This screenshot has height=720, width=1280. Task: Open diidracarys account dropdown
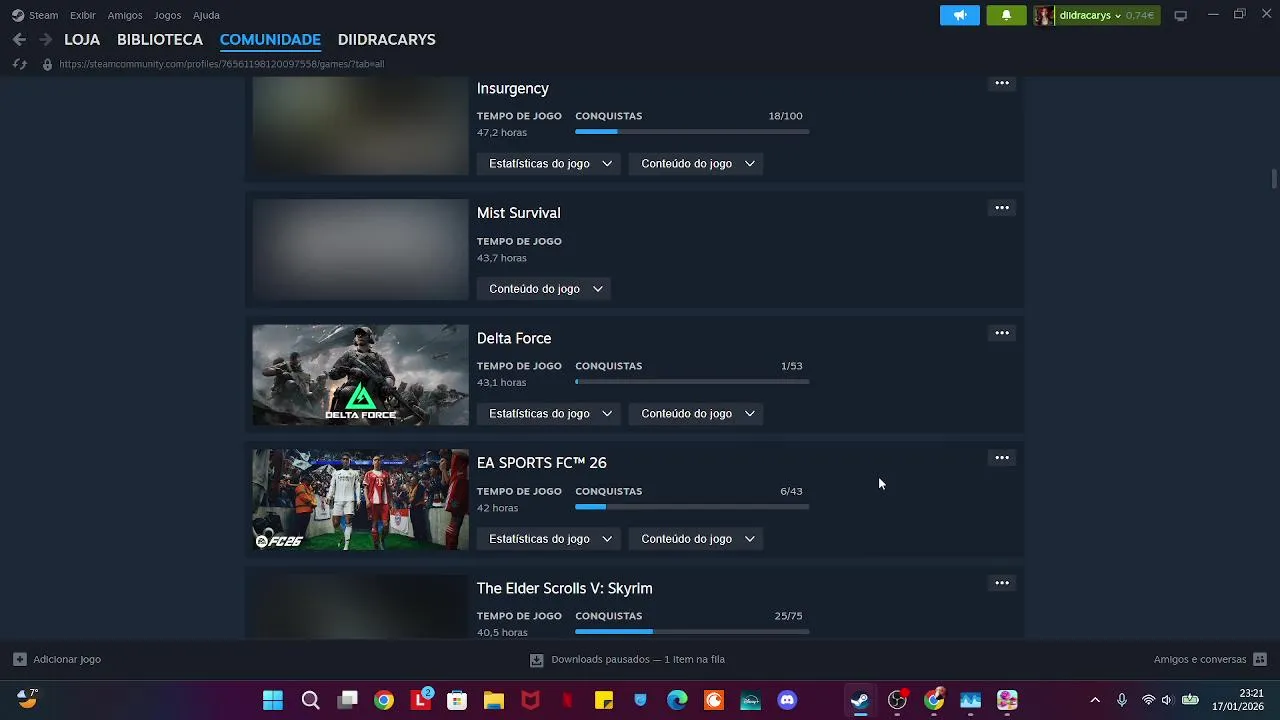click(1090, 15)
